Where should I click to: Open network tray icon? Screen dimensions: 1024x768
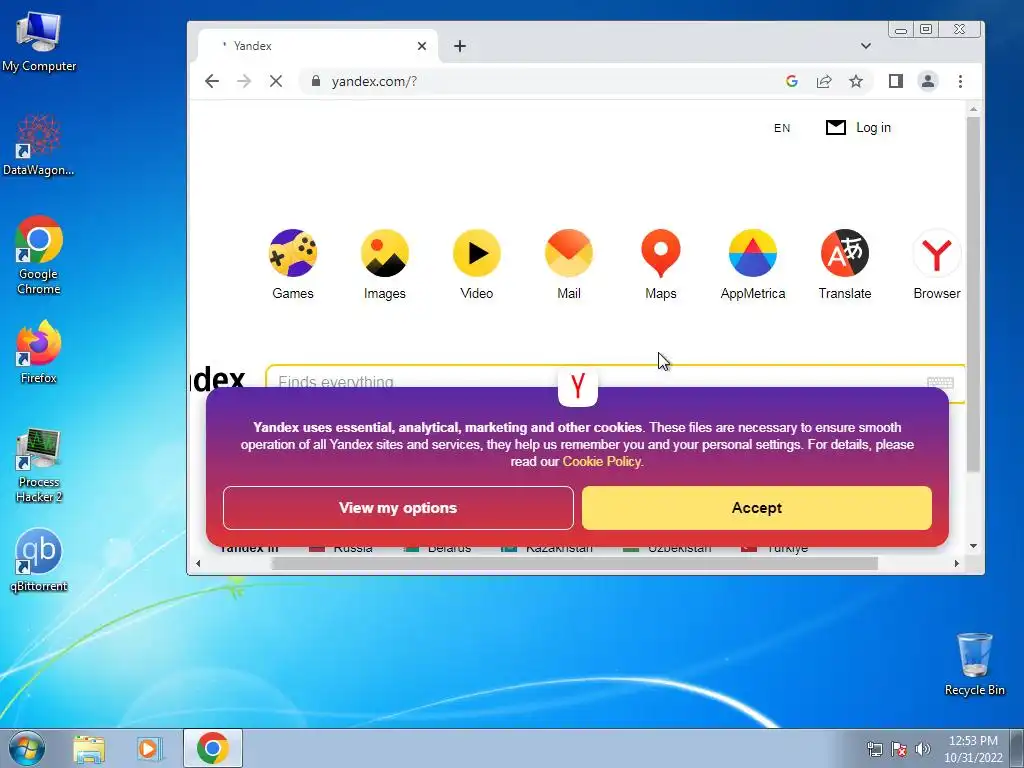(874, 749)
